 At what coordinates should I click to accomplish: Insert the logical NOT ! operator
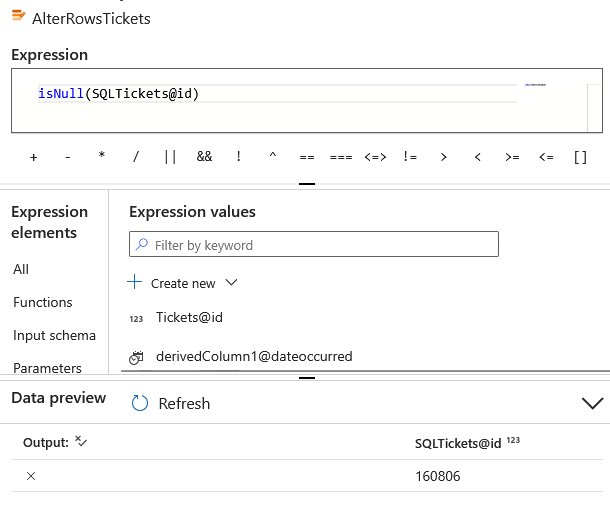point(238,157)
